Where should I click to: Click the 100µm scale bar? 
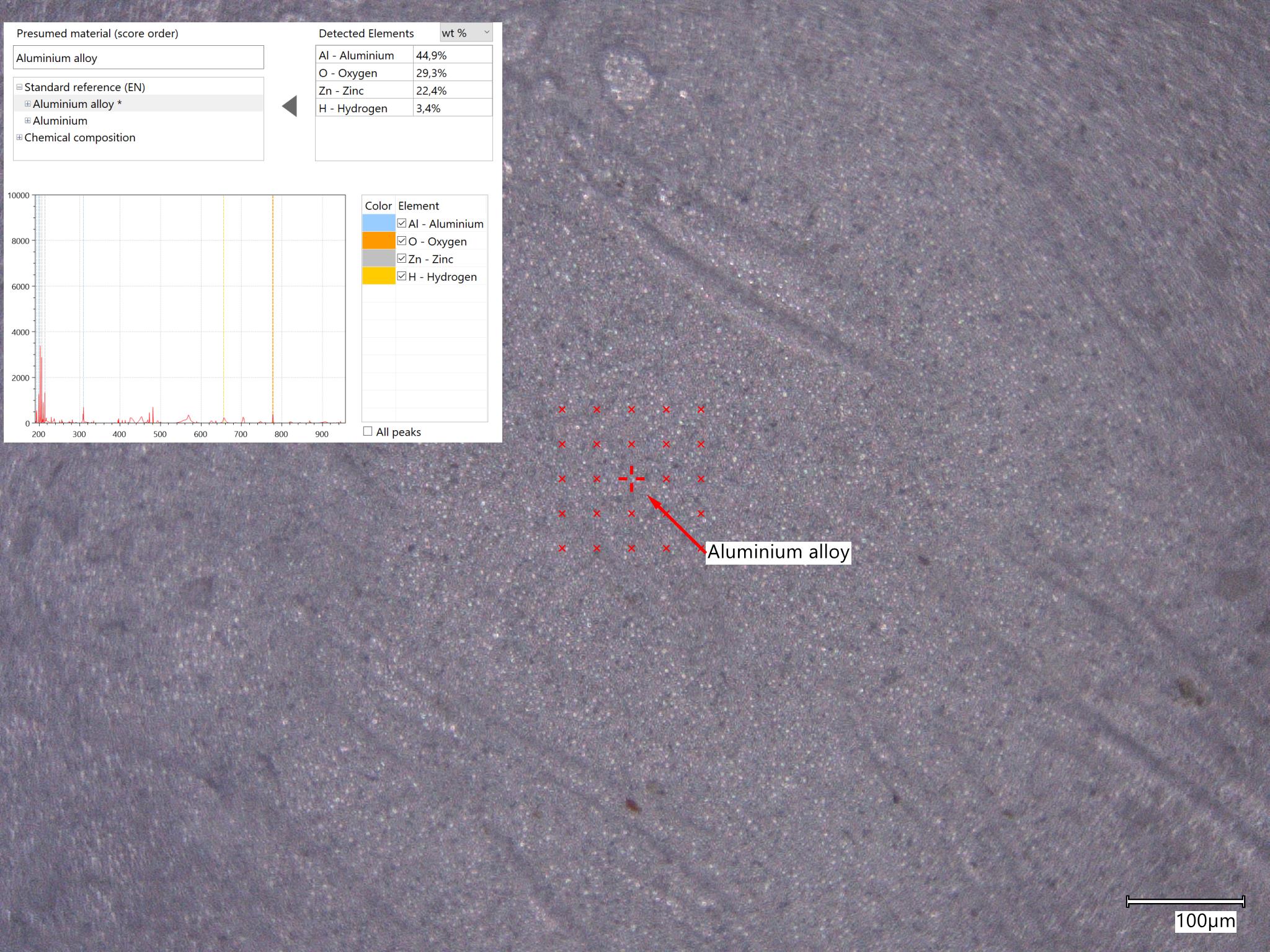point(1185,901)
